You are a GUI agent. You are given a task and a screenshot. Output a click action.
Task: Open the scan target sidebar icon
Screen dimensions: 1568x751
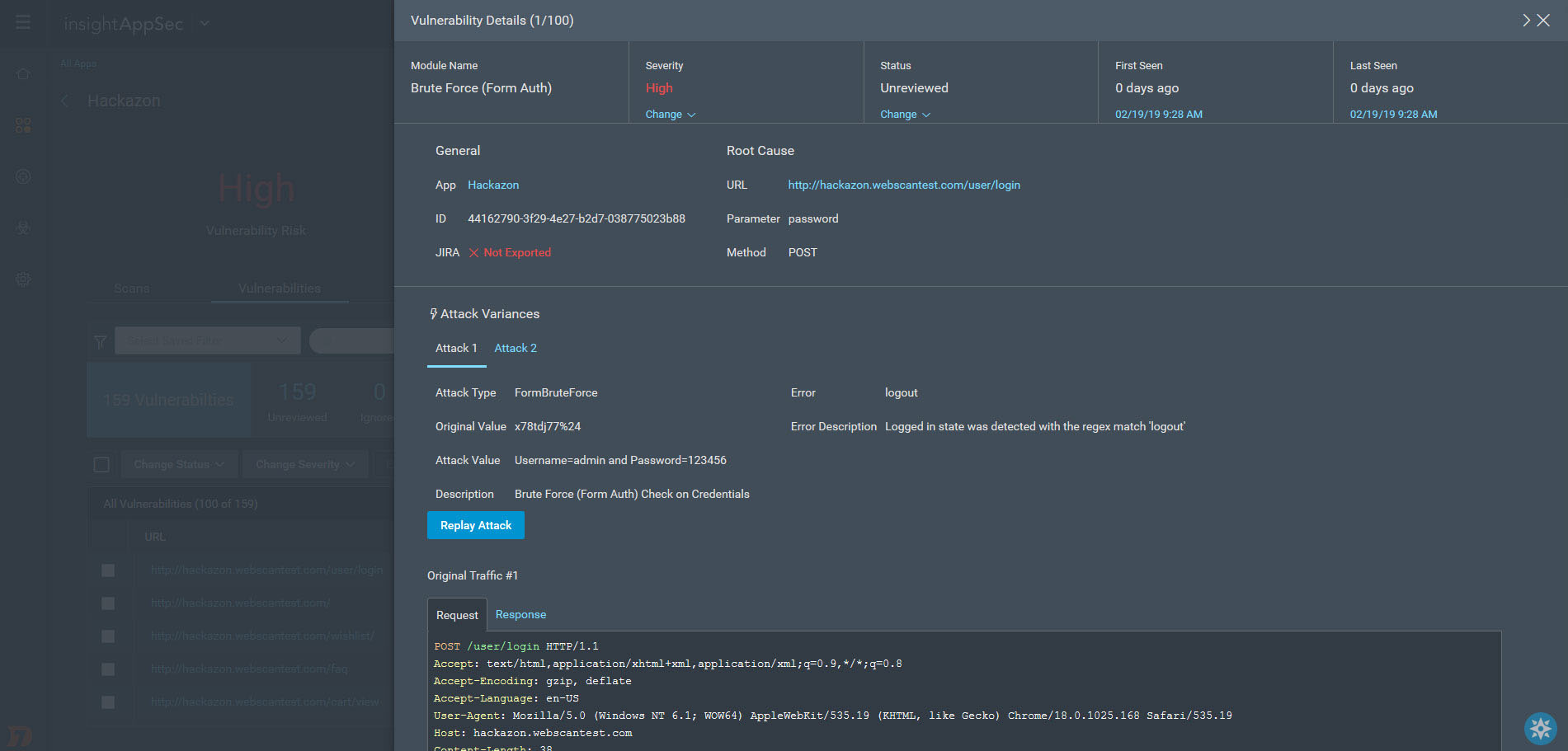pyautogui.click(x=23, y=176)
